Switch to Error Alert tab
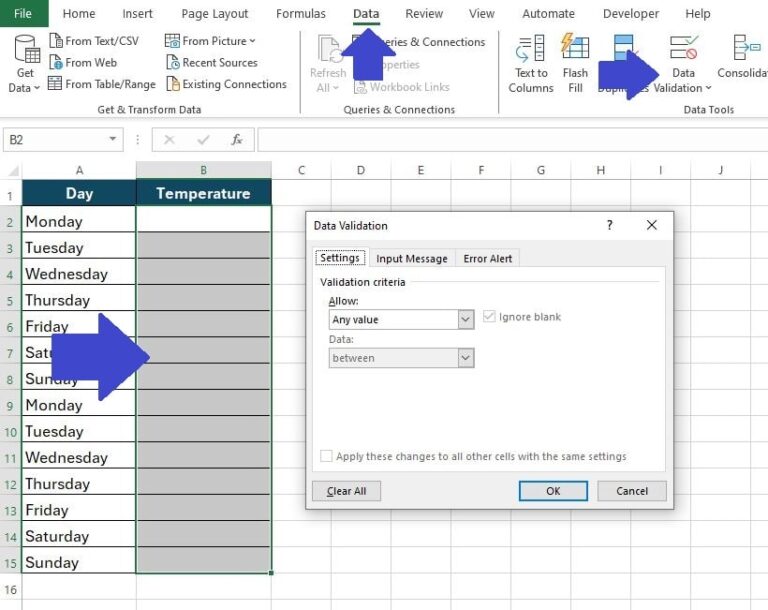768x610 pixels. [x=488, y=258]
